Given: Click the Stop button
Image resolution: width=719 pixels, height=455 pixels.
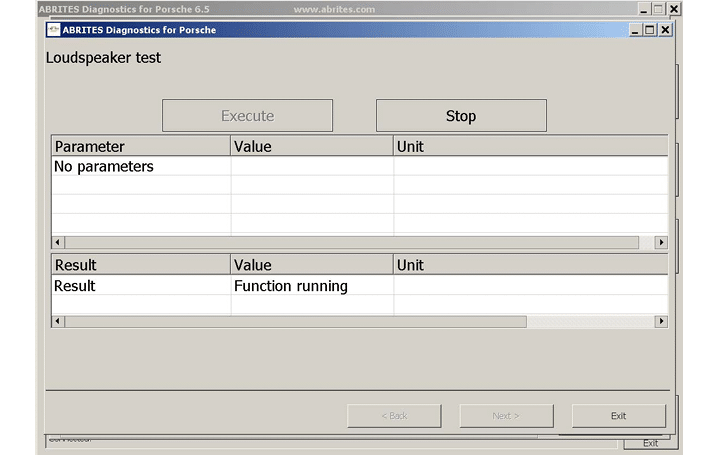Looking at the screenshot, I should [x=461, y=116].
